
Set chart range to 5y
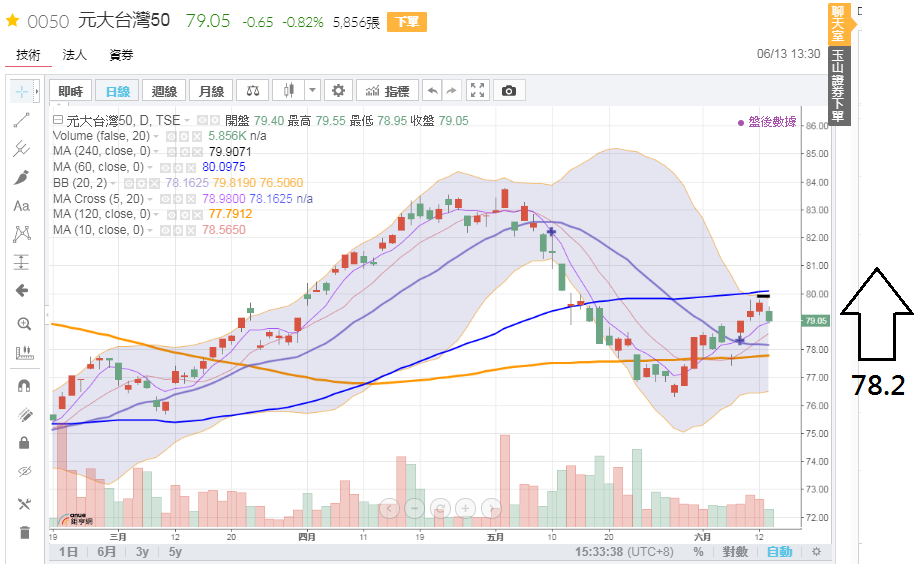point(175,551)
